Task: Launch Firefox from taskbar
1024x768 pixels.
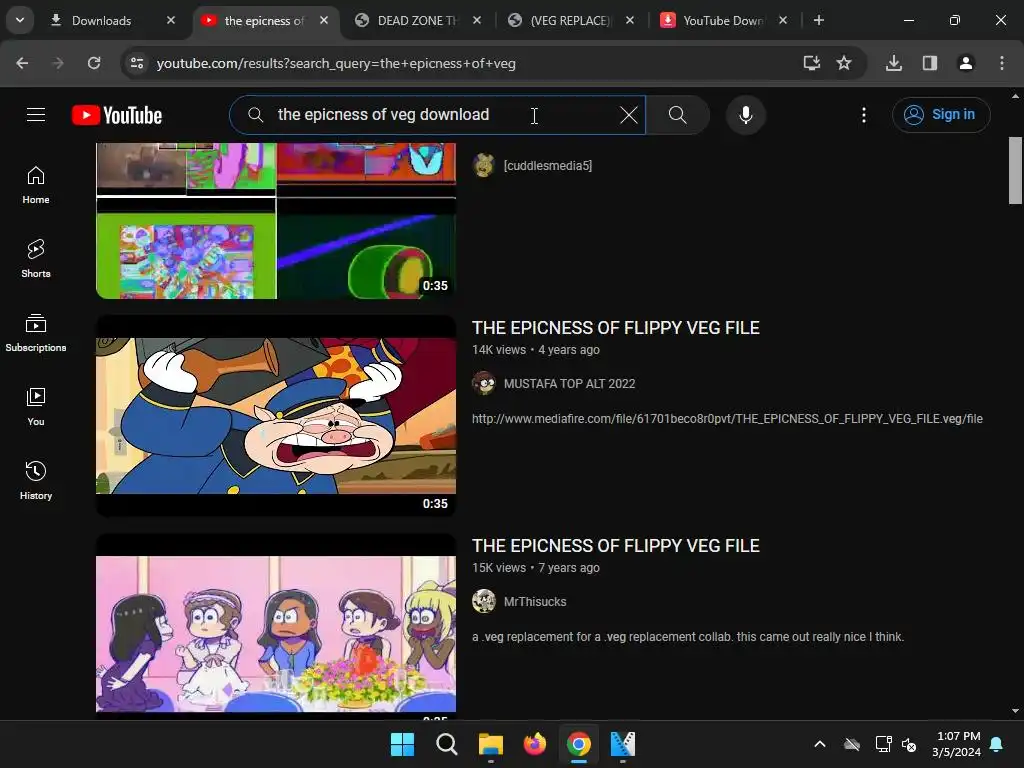Action: [535, 744]
